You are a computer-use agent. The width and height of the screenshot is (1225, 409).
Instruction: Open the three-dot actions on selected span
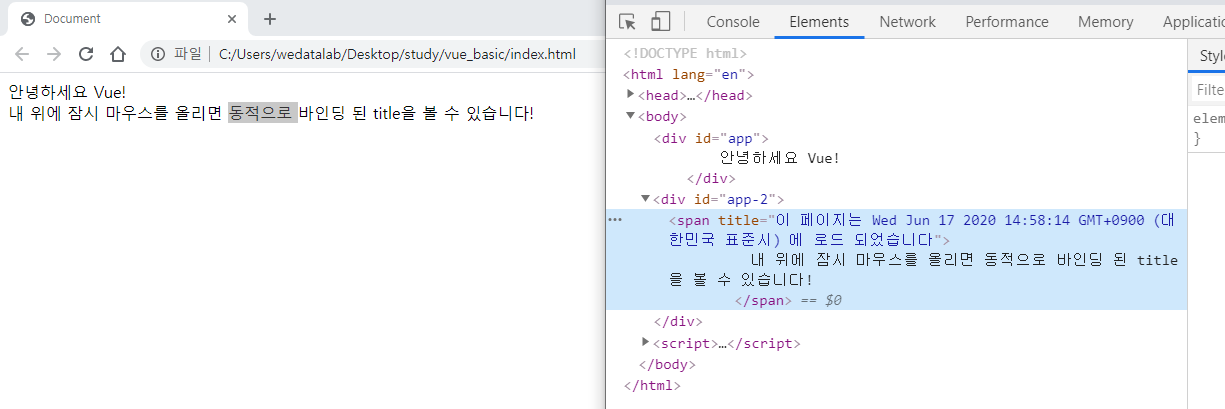click(615, 219)
